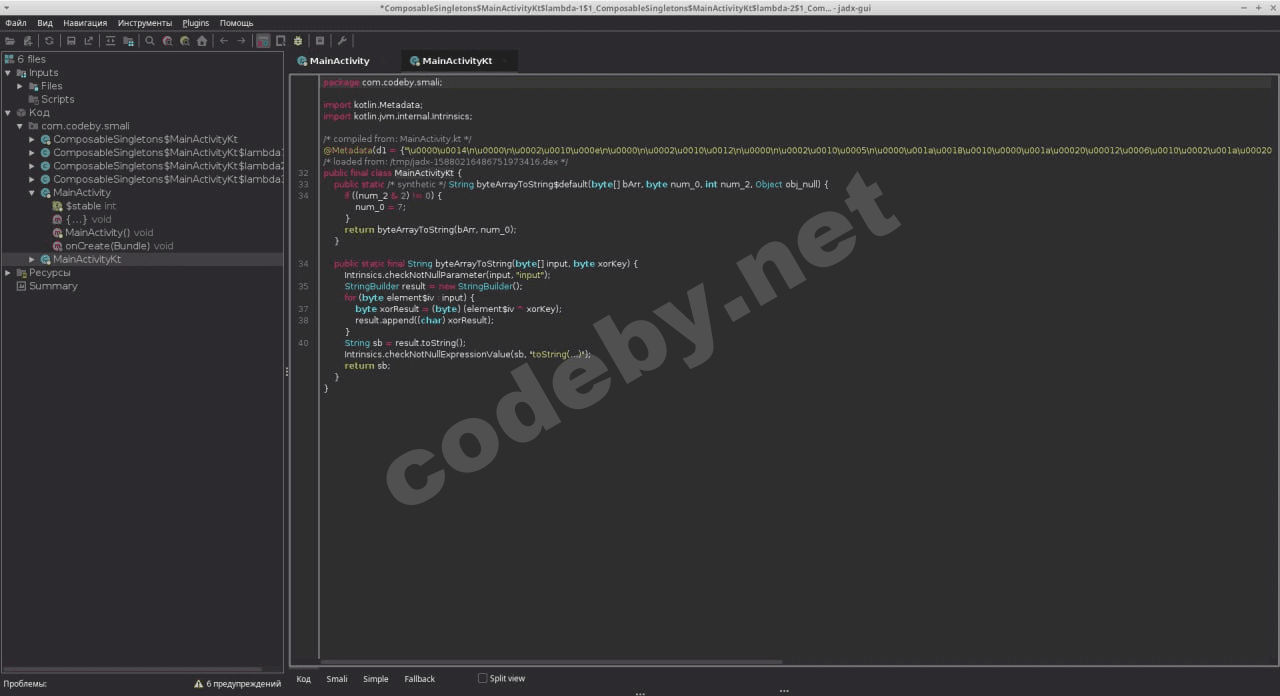The height and width of the screenshot is (696, 1280).
Task: Toggle the deobfuscation toolbar icon
Action: (263, 41)
